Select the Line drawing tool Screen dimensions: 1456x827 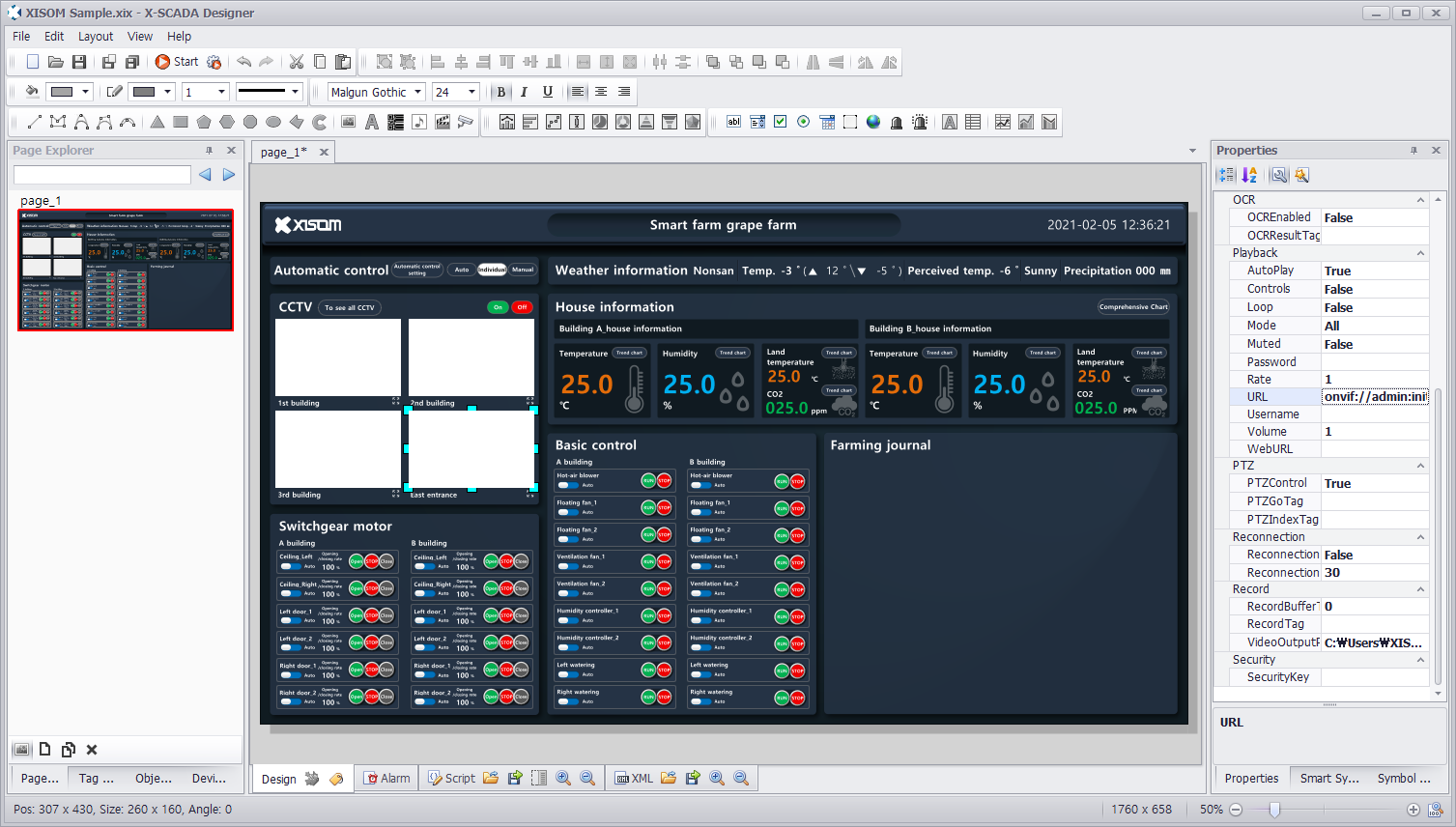[35, 122]
